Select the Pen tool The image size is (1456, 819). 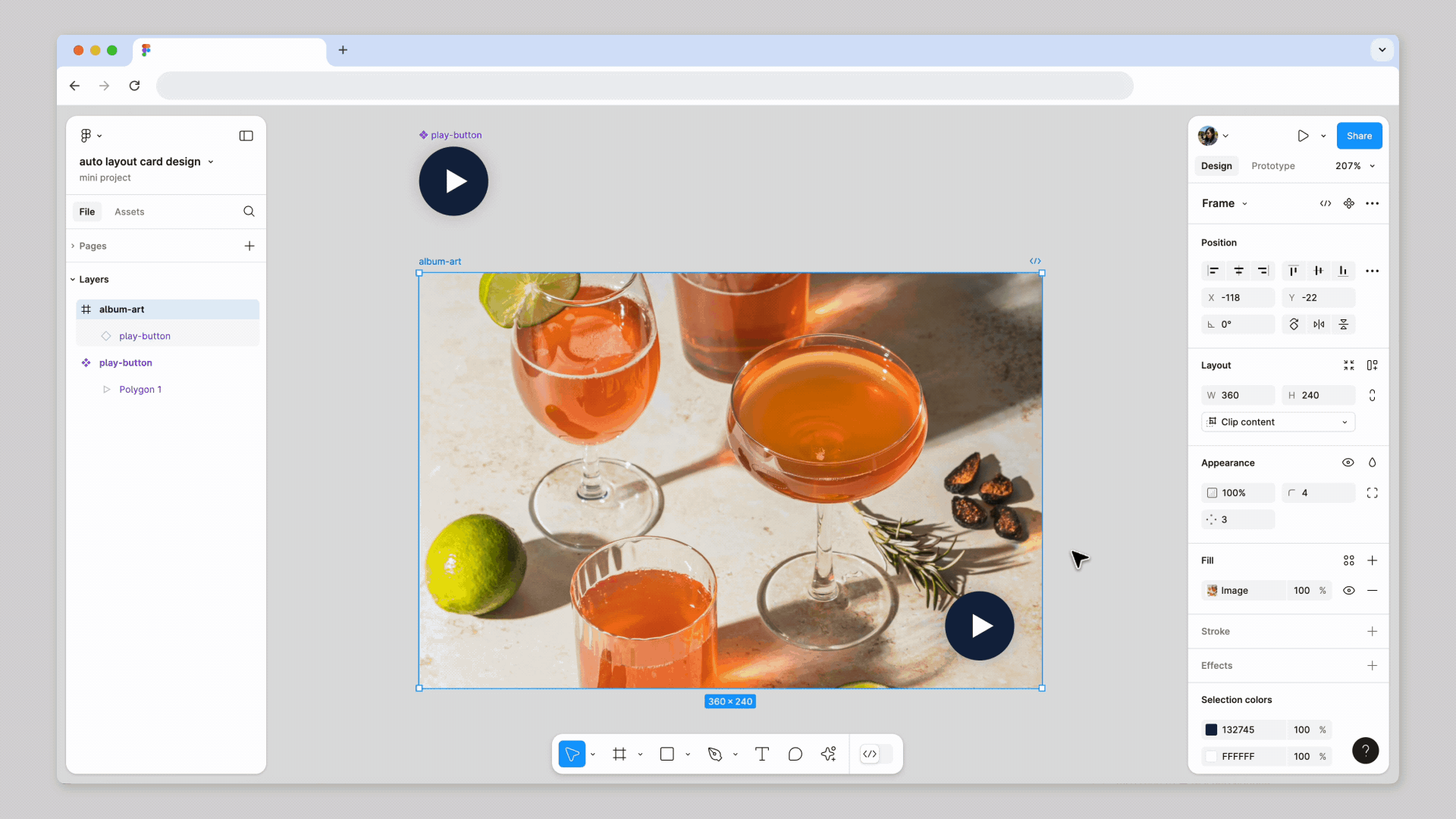714,754
